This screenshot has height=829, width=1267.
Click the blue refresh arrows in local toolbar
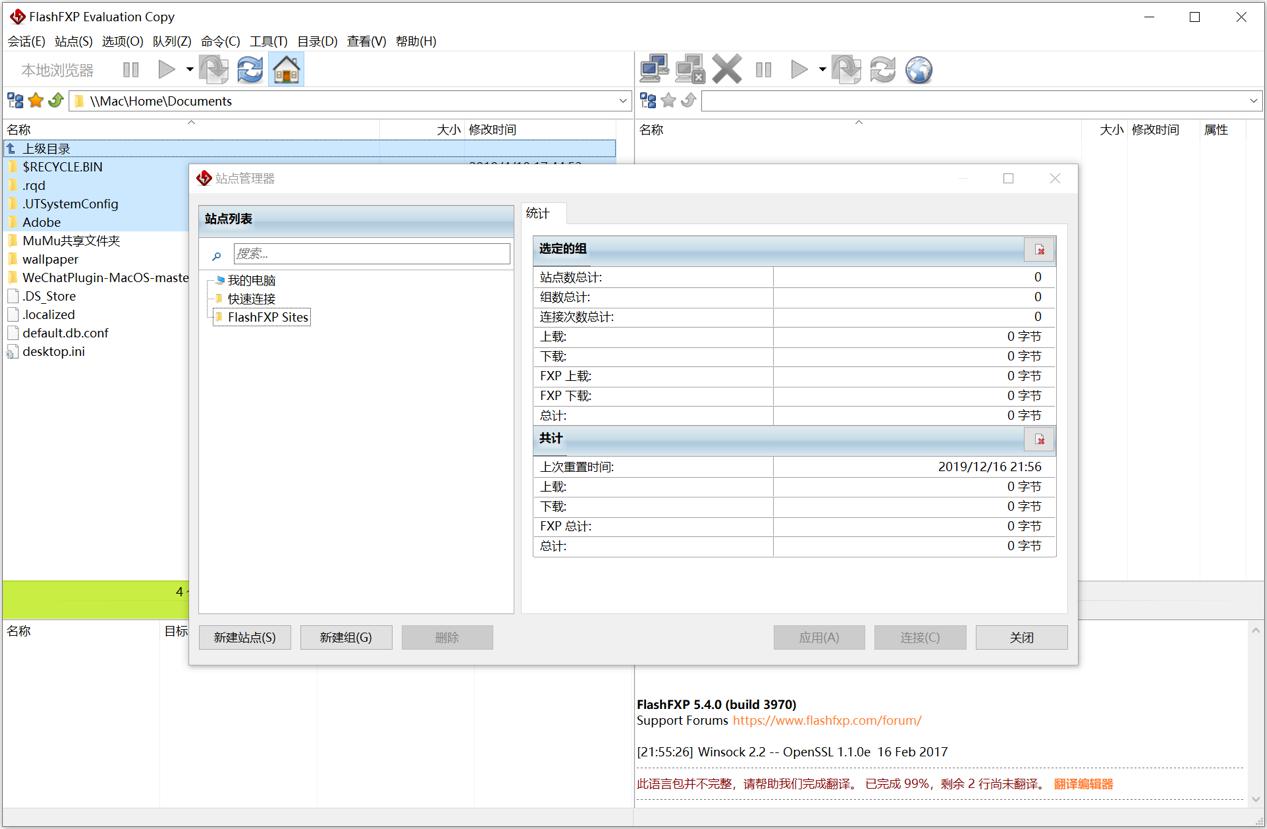click(x=249, y=69)
